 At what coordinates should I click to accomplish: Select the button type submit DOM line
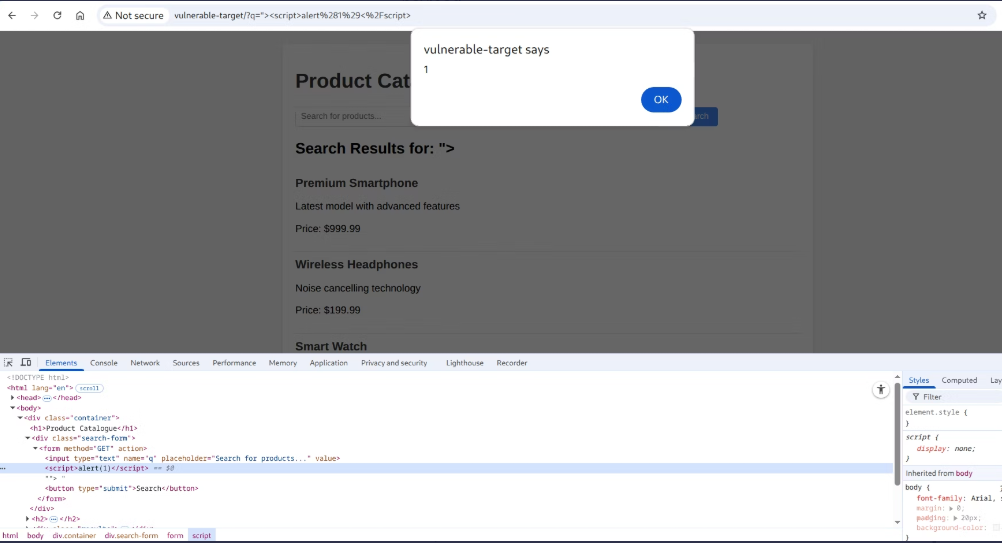click(x=121, y=488)
